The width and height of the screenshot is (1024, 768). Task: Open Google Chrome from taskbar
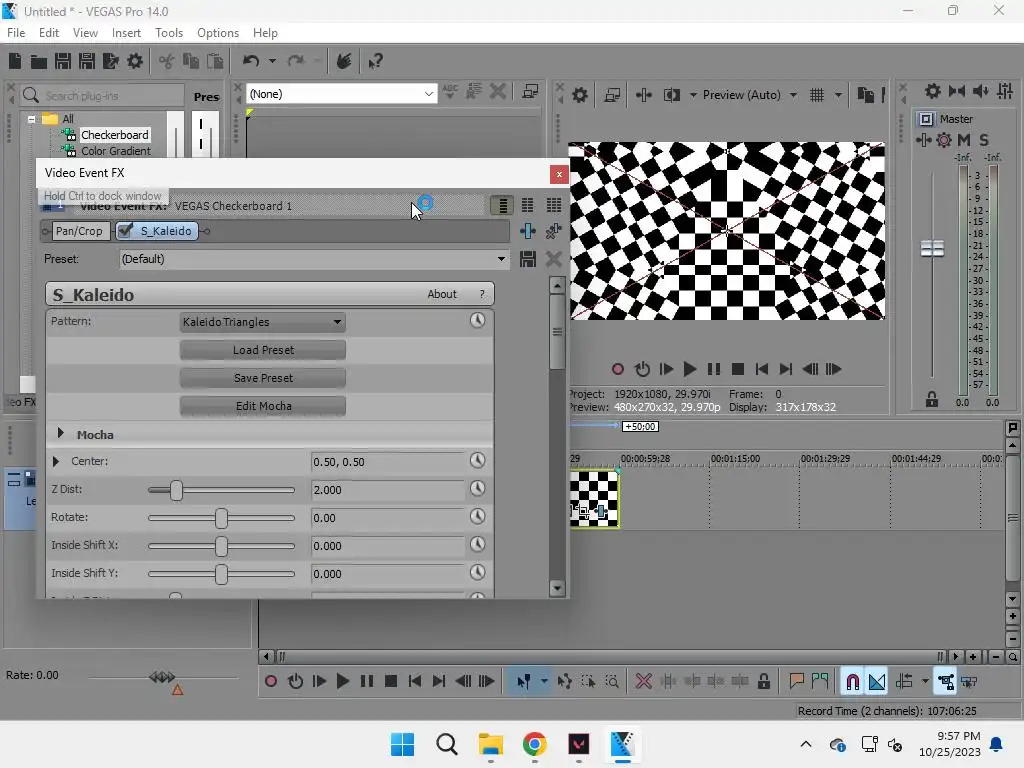534,744
